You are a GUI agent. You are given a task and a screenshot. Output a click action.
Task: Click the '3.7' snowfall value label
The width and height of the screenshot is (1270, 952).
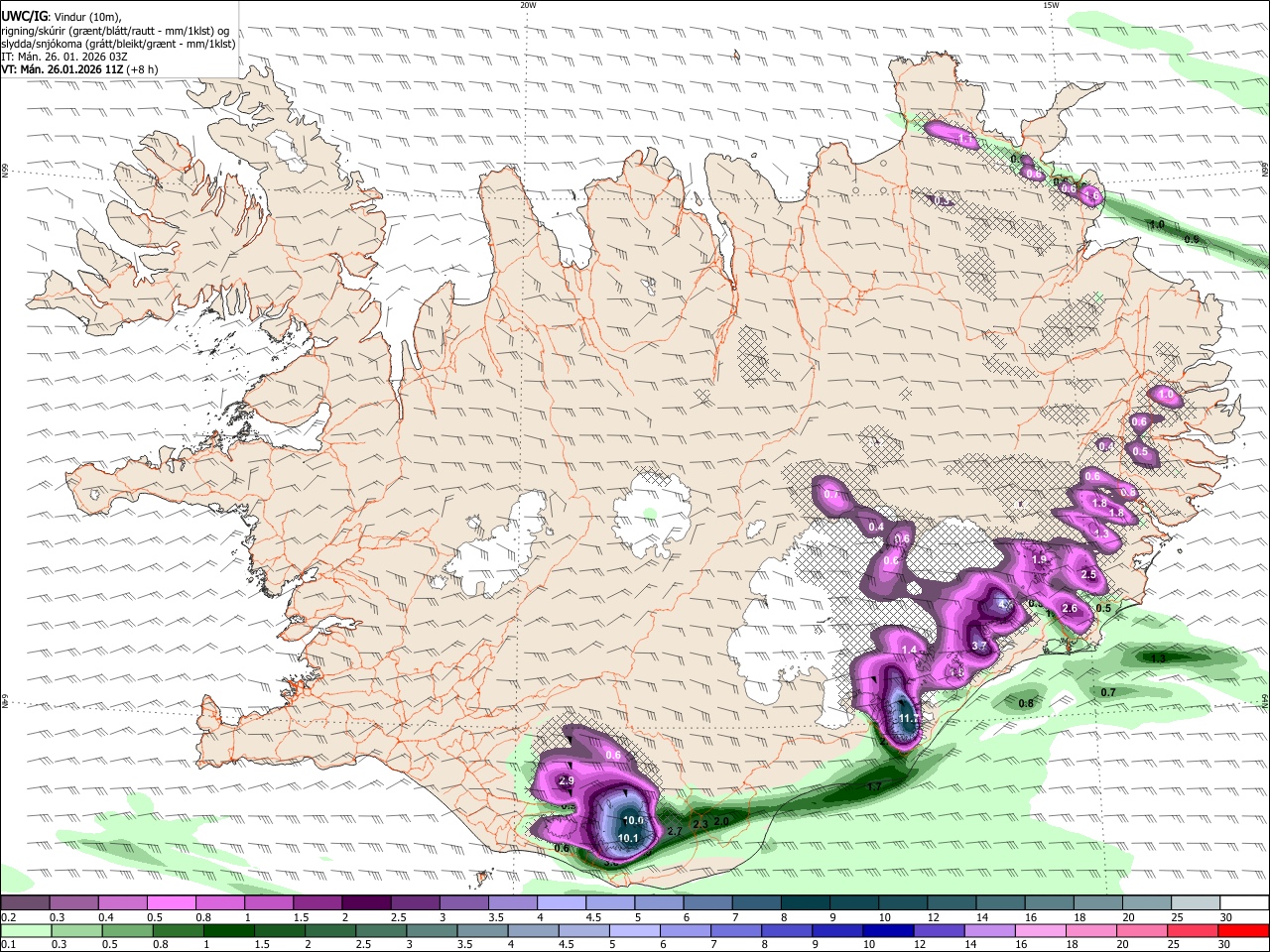(x=978, y=646)
